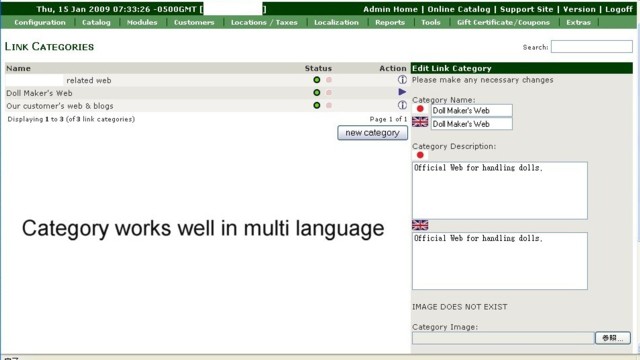Visit the Support Site link
Image resolution: width=640 pixels, height=360 pixels.
(x=527, y=9)
